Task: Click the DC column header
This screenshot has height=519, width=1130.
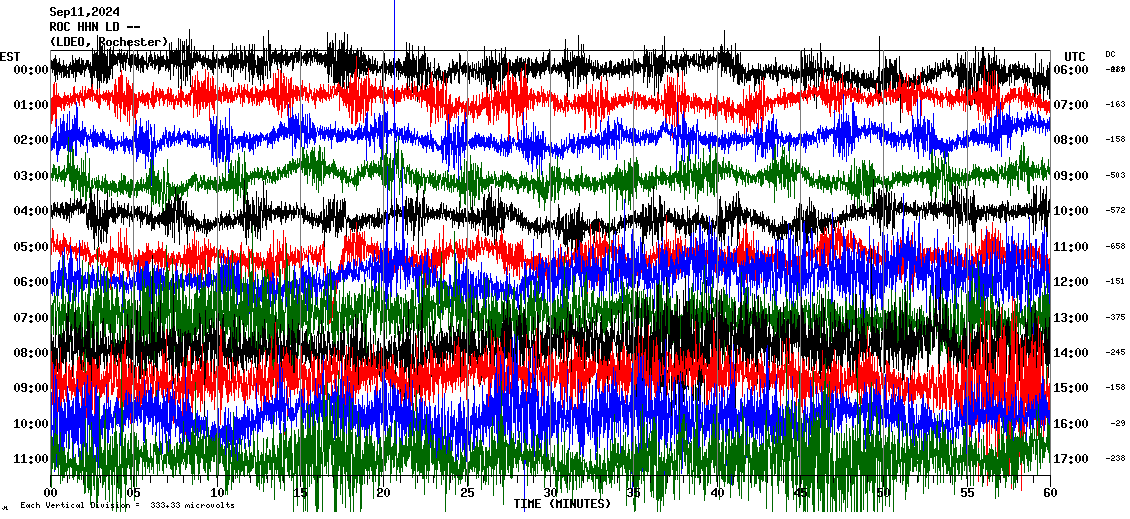Action: (1110, 54)
